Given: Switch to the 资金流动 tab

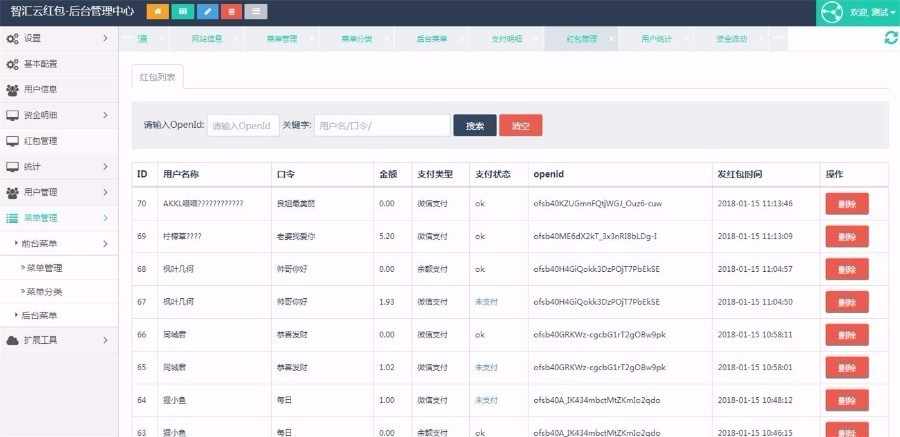Looking at the screenshot, I should (732, 39).
